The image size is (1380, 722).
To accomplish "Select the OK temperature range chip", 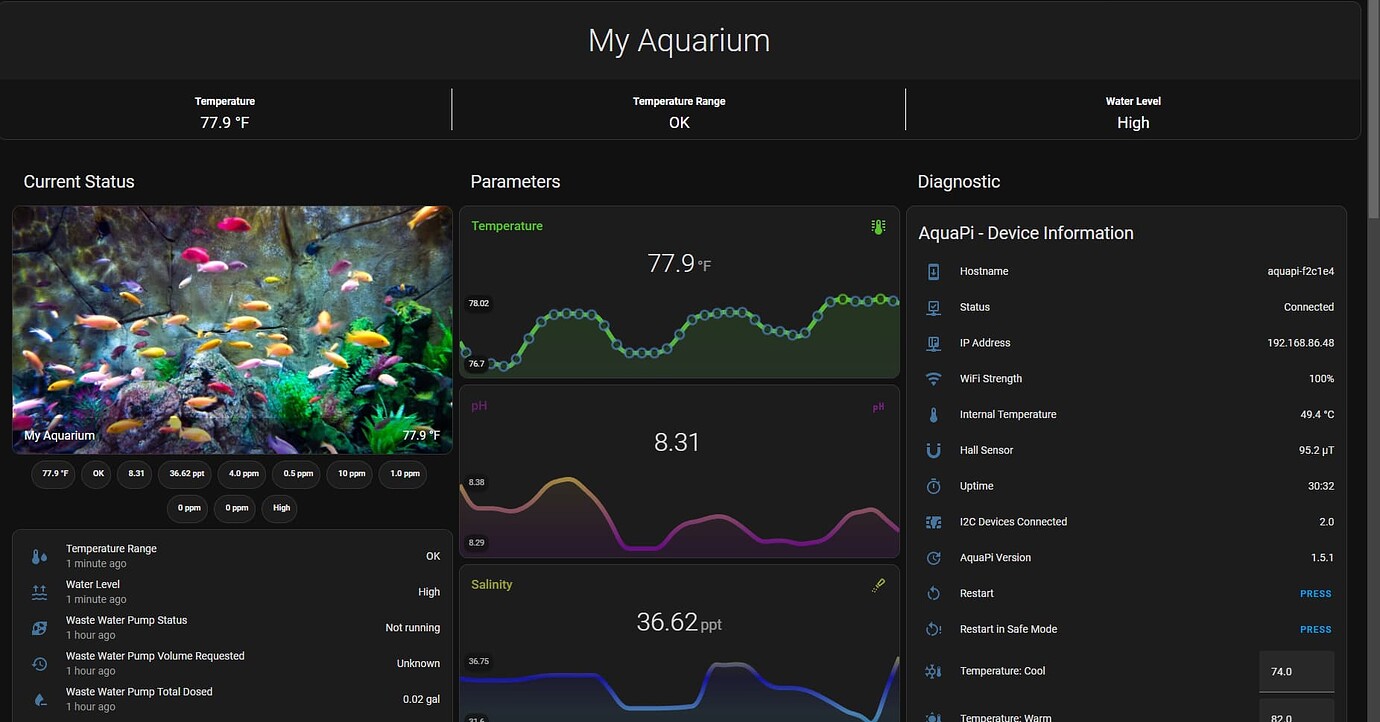I will pyautogui.click(x=96, y=474).
